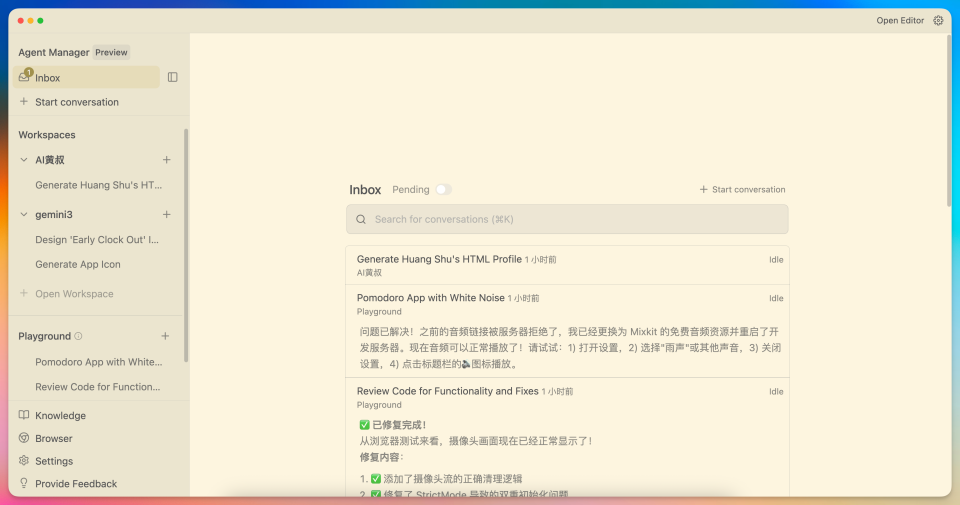The image size is (960, 505).
Task: Click Idle status of Pomodoro App conversation
Action: (x=776, y=298)
